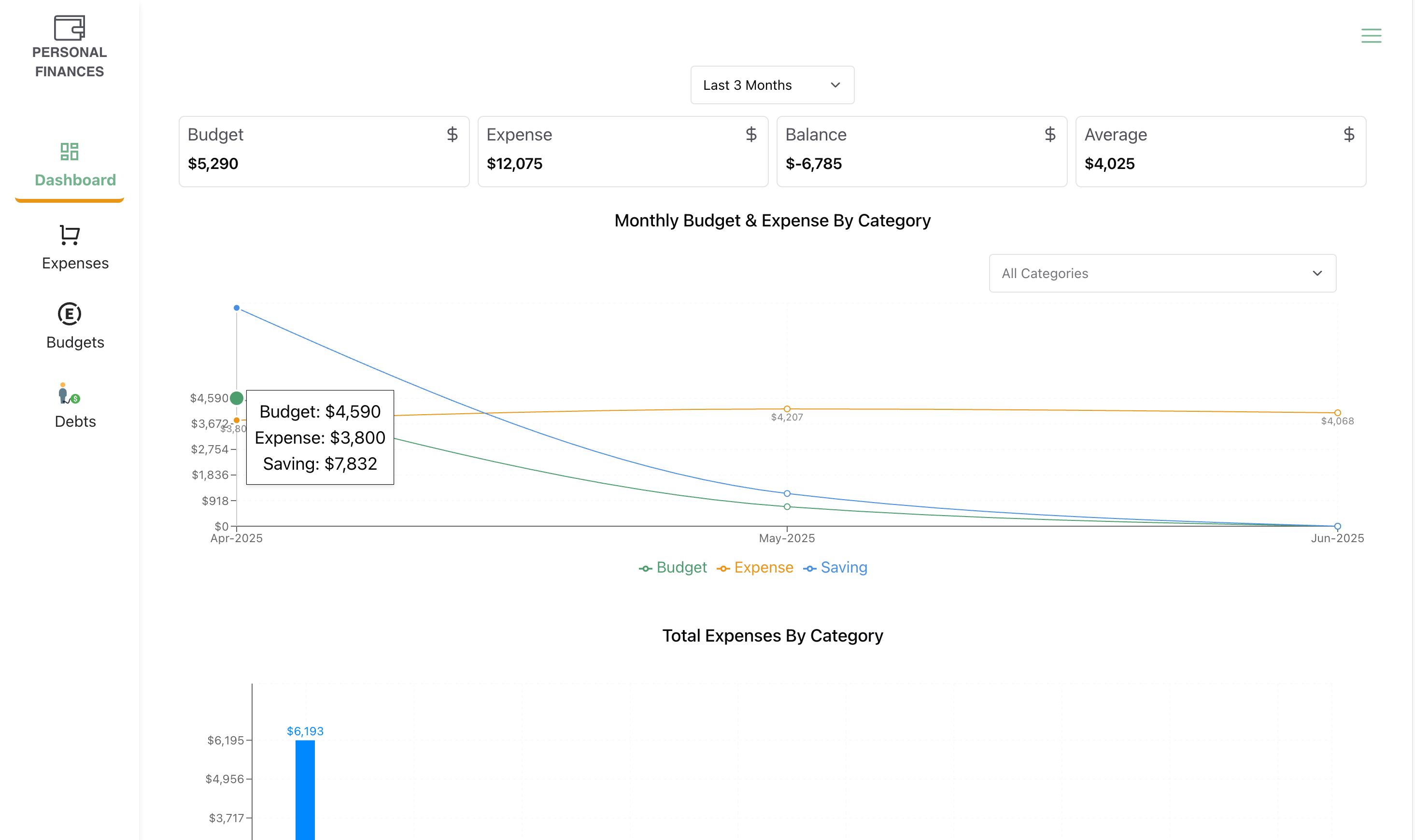Navigate to the Expenses page

click(x=75, y=263)
